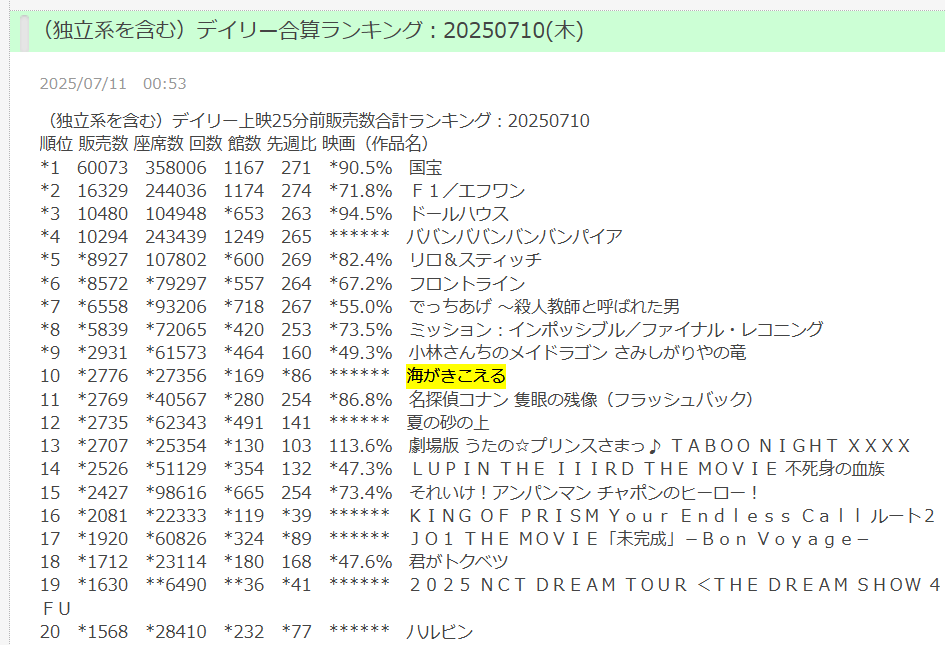
Task: Click the seat count **6490
Action: click(176, 585)
